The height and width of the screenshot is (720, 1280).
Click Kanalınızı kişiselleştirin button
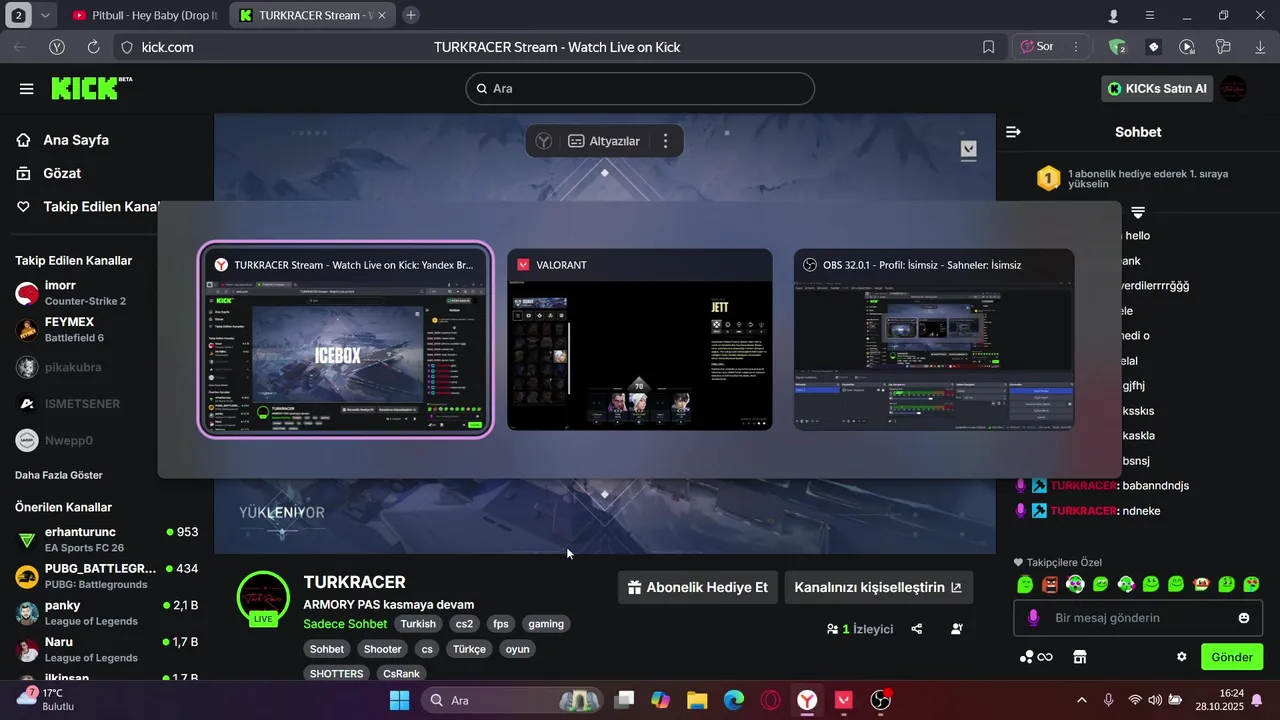click(x=878, y=587)
